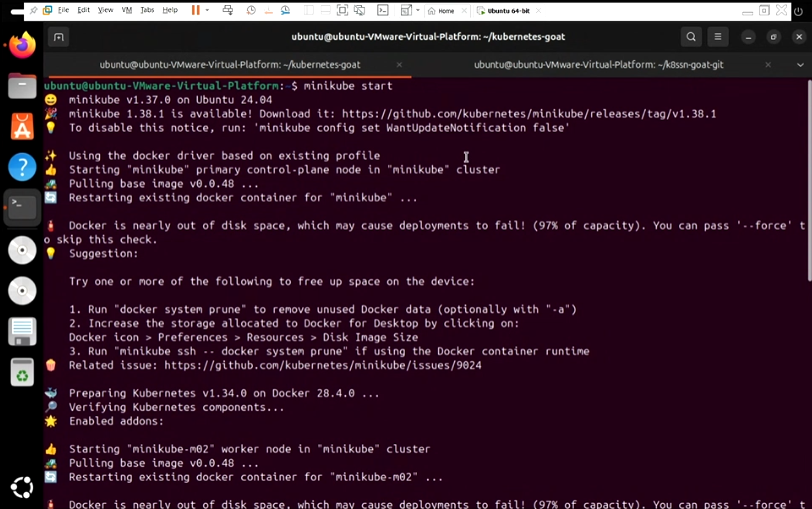Click the 'Pulling base image v0.0.48' first line
Image resolution: width=812 pixels, height=509 pixels.
(x=164, y=184)
